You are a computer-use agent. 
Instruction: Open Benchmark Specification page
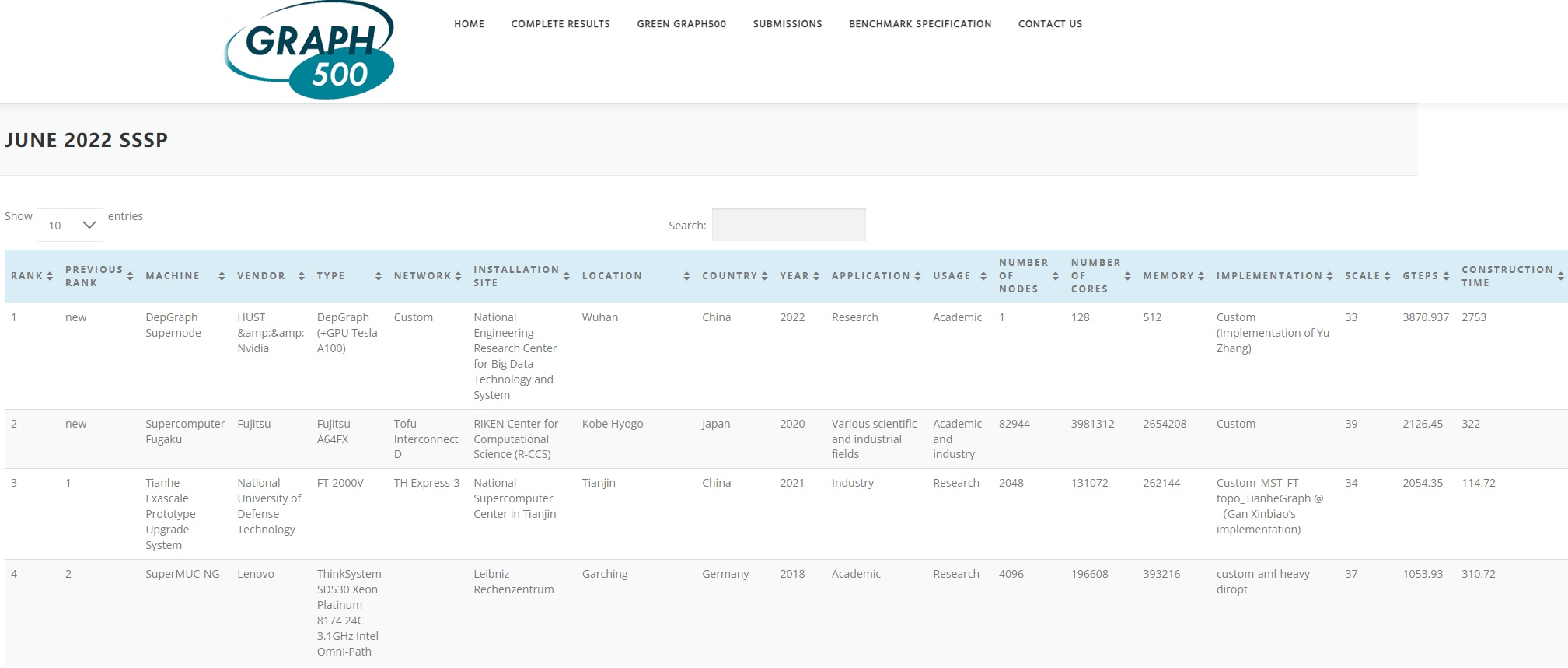click(920, 24)
